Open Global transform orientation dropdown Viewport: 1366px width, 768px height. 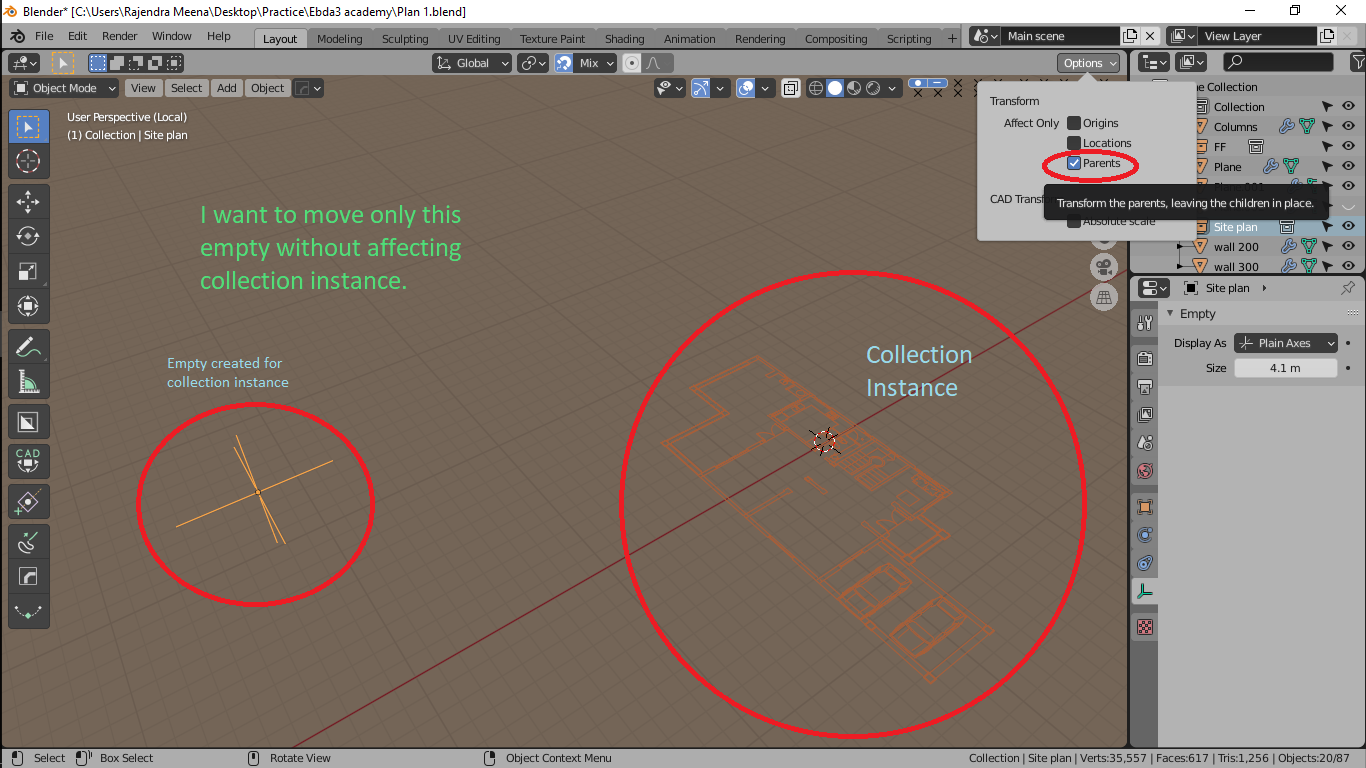472,63
